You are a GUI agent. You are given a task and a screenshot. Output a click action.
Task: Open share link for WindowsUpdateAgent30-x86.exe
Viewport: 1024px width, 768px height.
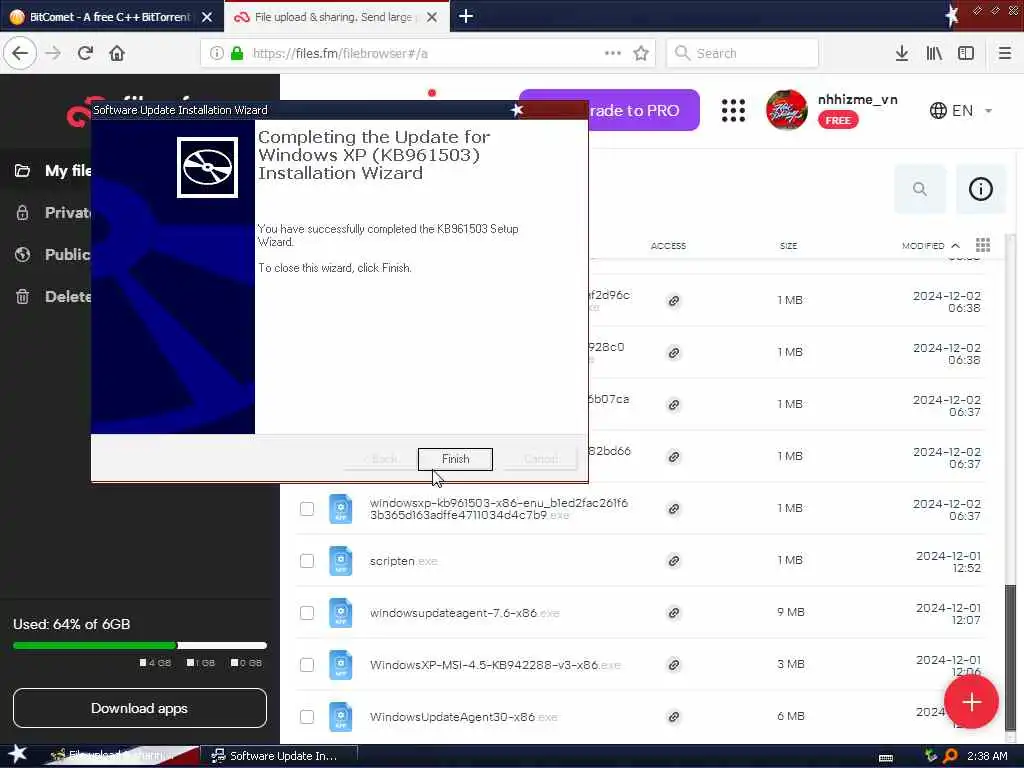[x=673, y=716]
